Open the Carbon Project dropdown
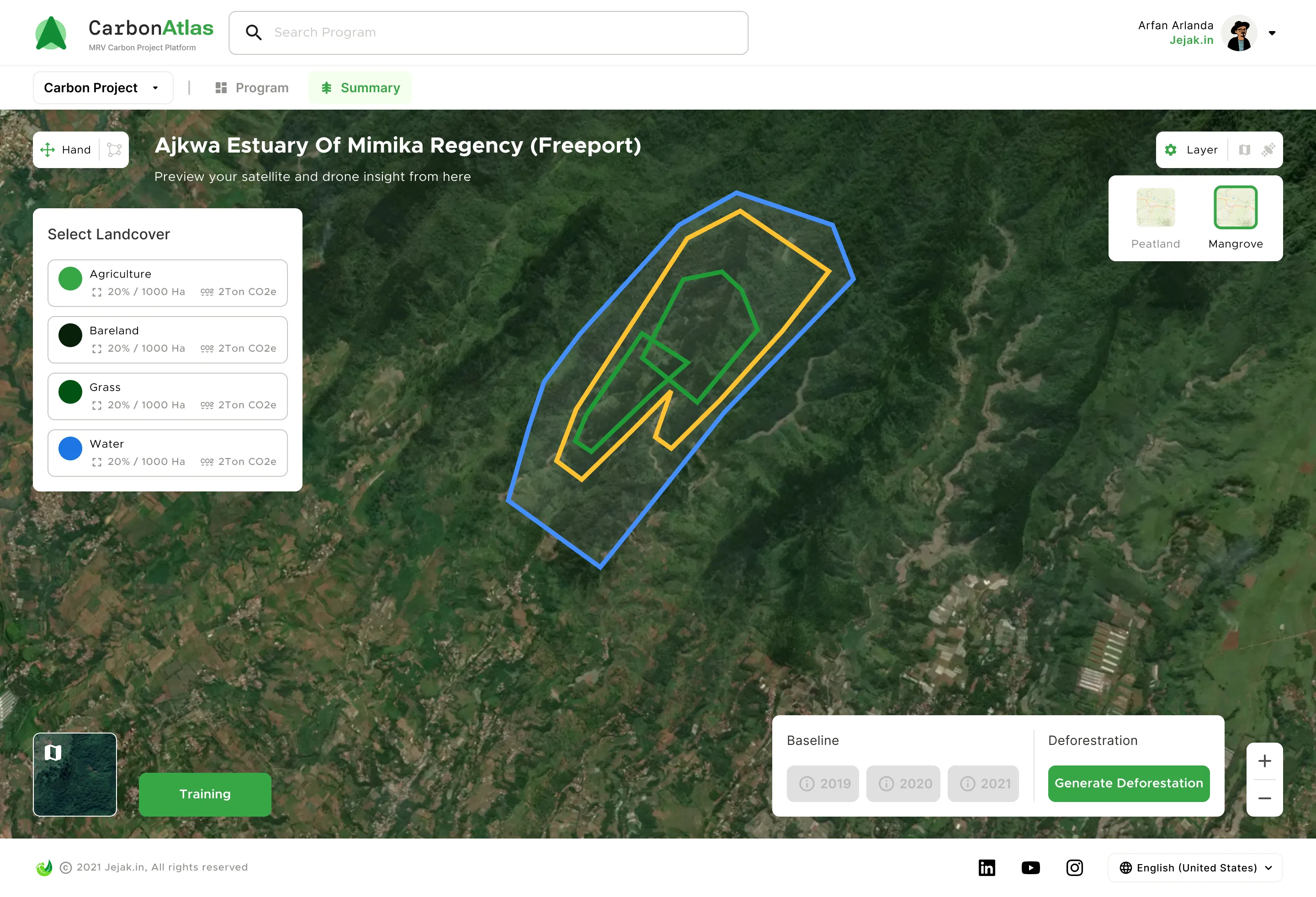Viewport: 1316px width, 897px height. pyautogui.click(x=102, y=87)
